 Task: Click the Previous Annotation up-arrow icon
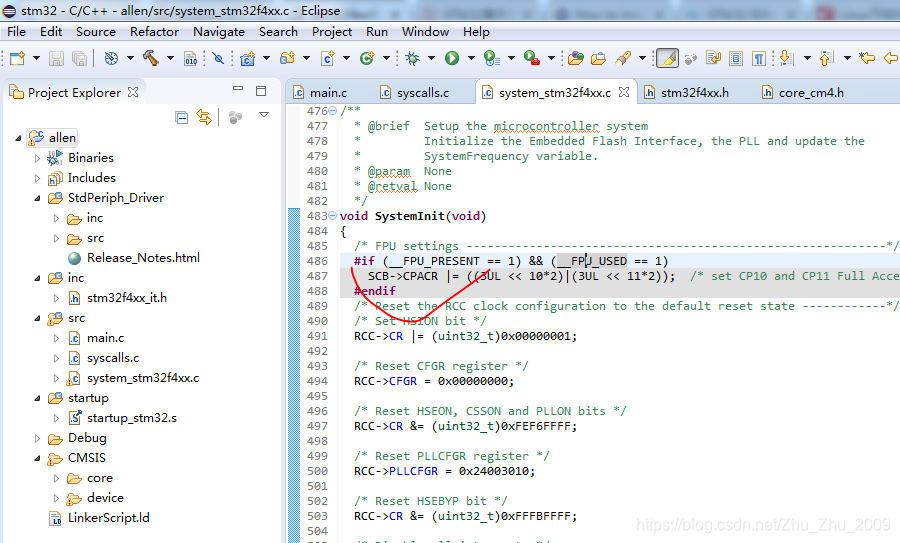point(827,58)
